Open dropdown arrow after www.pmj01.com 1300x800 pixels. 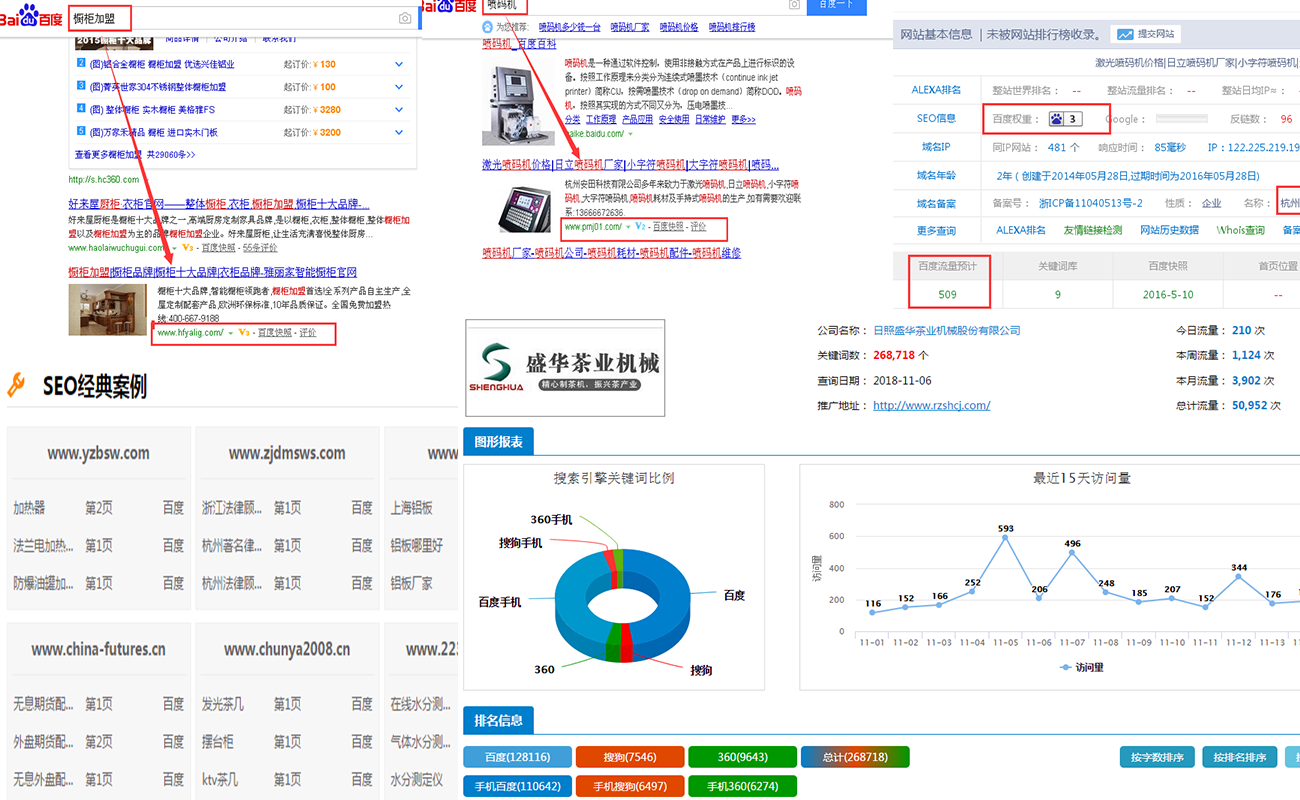pos(628,227)
